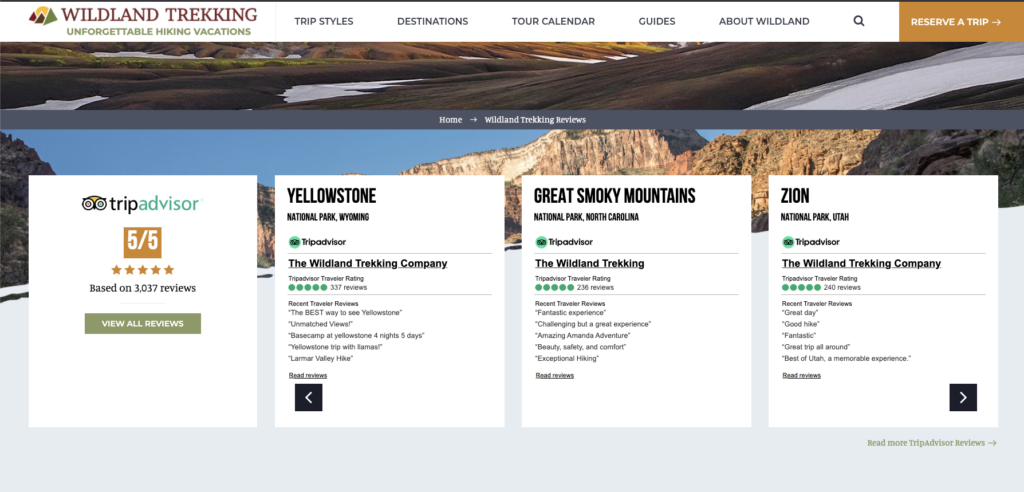This screenshot has width=1024, height=492.
Task: Click review "Exceptional Hiking"
Action: click(567, 358)
